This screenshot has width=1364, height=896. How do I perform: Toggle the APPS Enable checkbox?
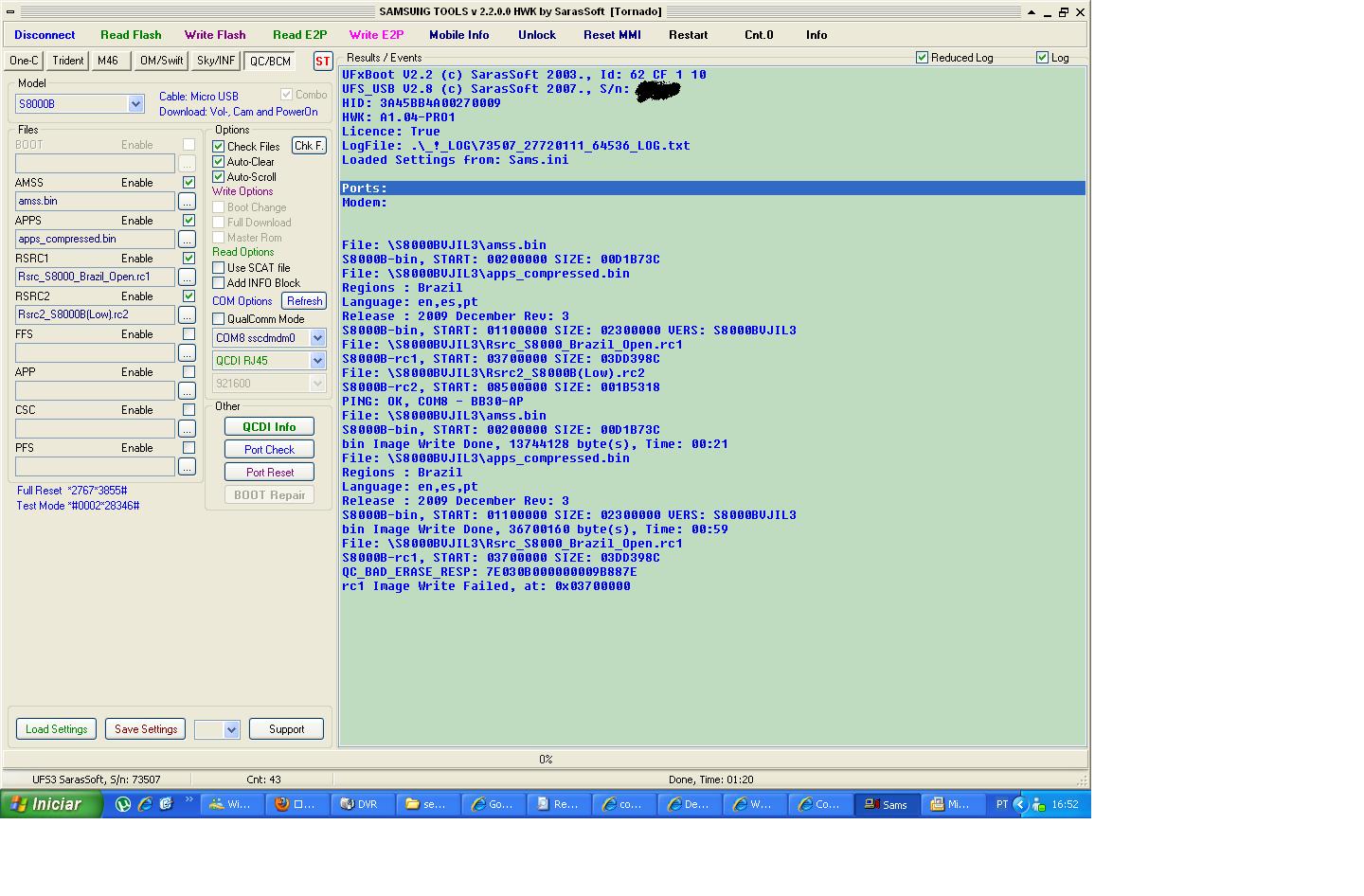(x=188, y=221)
